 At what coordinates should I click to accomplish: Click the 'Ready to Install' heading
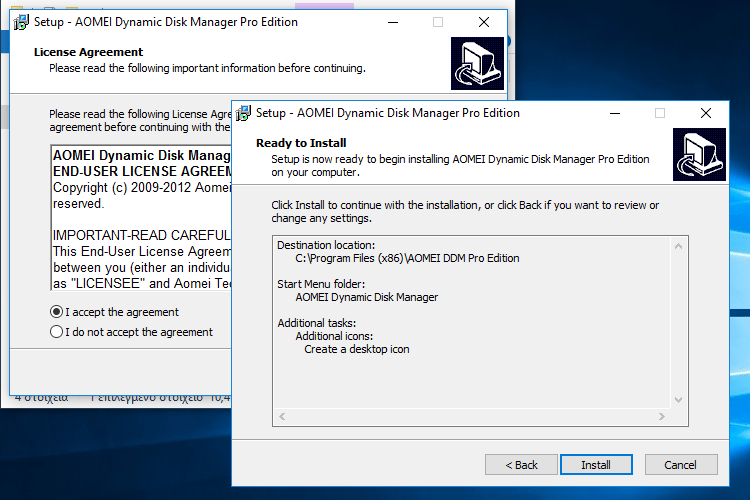tap(301, 143)
